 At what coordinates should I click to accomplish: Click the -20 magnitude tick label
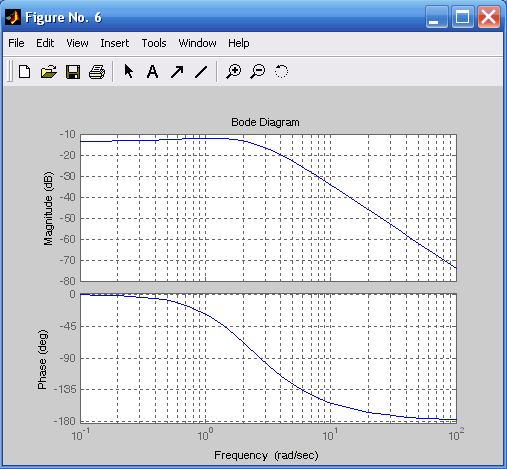(68, 155)
